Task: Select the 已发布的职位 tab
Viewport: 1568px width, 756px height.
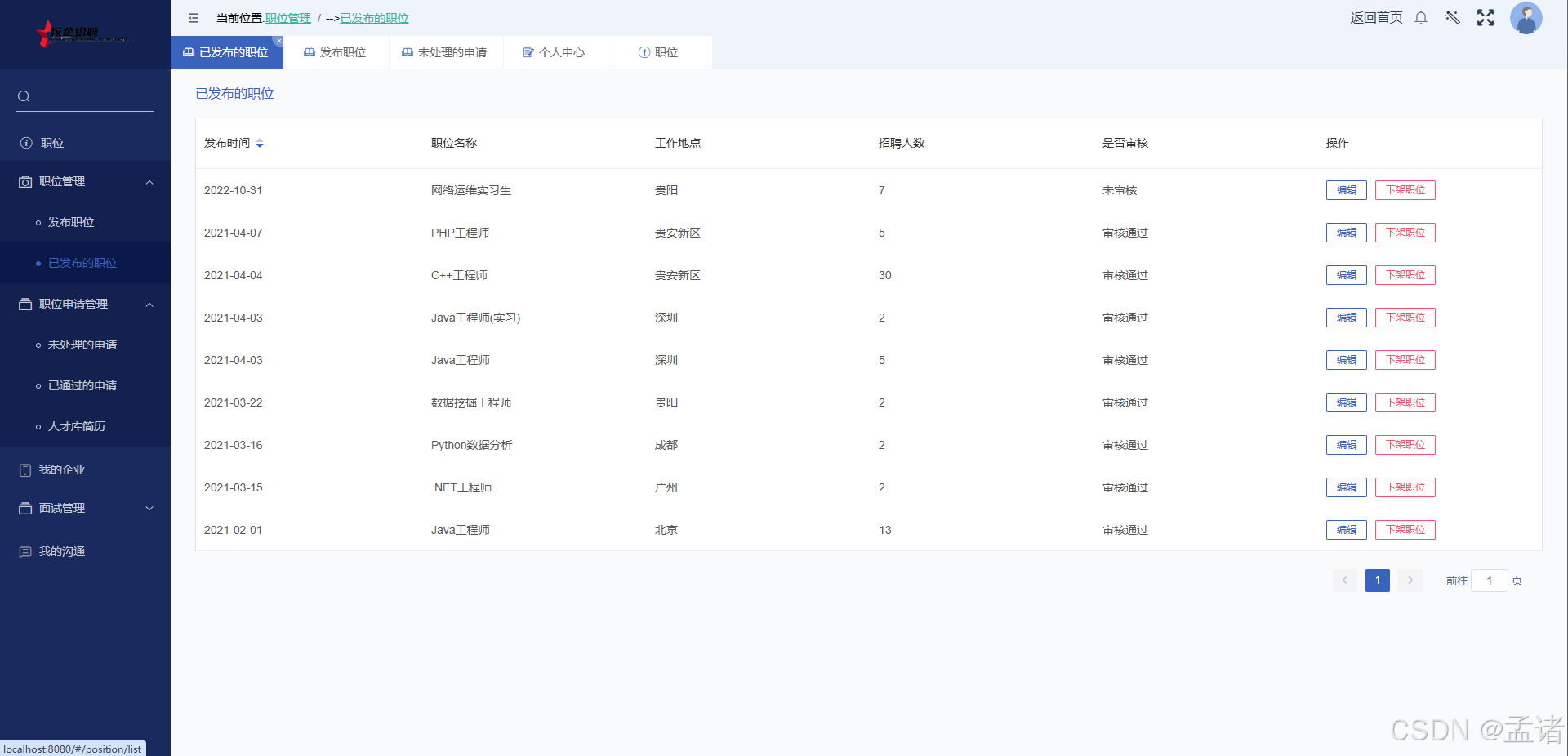Action: point(226,52)
